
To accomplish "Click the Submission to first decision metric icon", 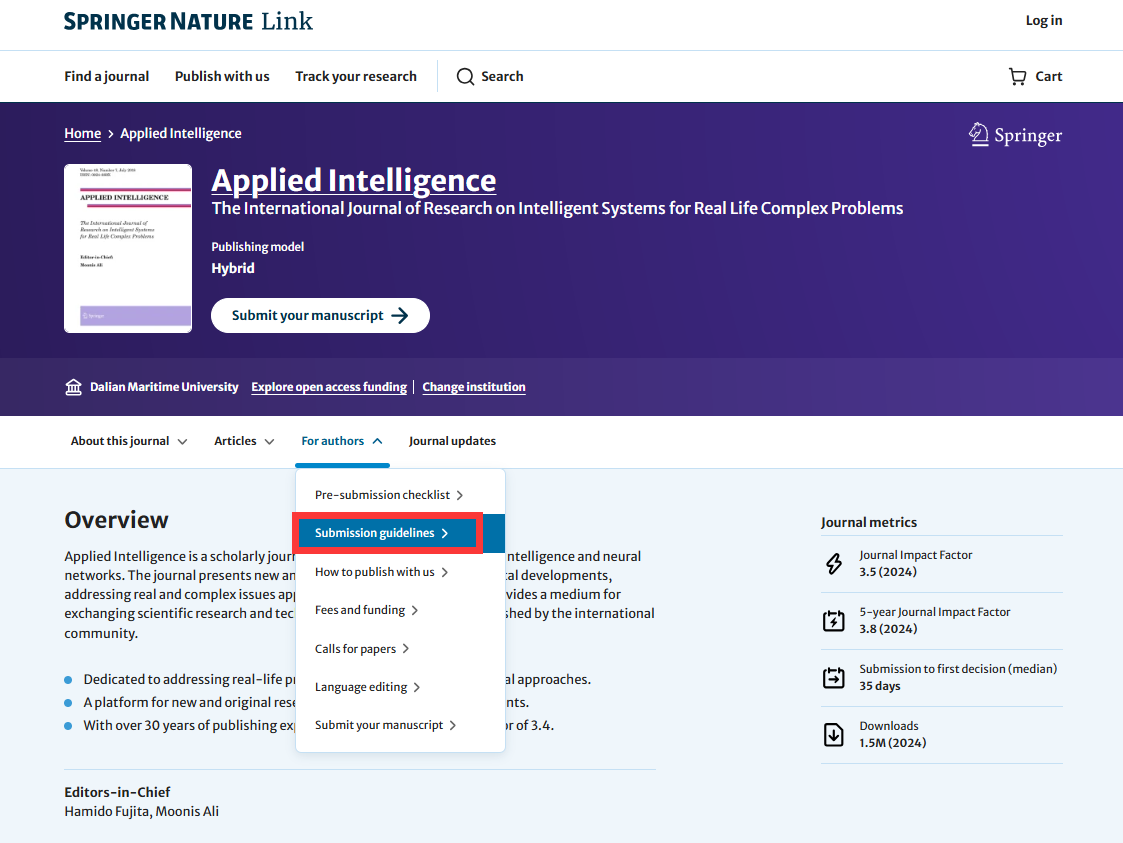I will pyautogui.click(x=835, y=677).
